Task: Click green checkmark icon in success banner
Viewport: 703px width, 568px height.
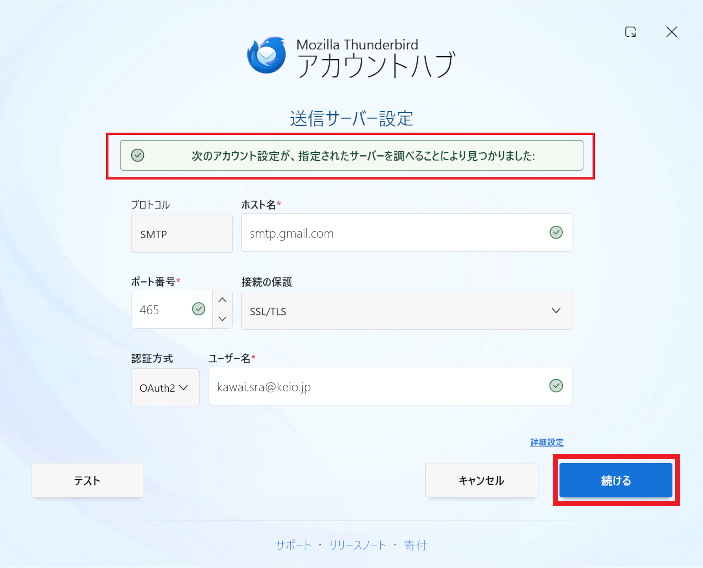Action: pos(138,155)
